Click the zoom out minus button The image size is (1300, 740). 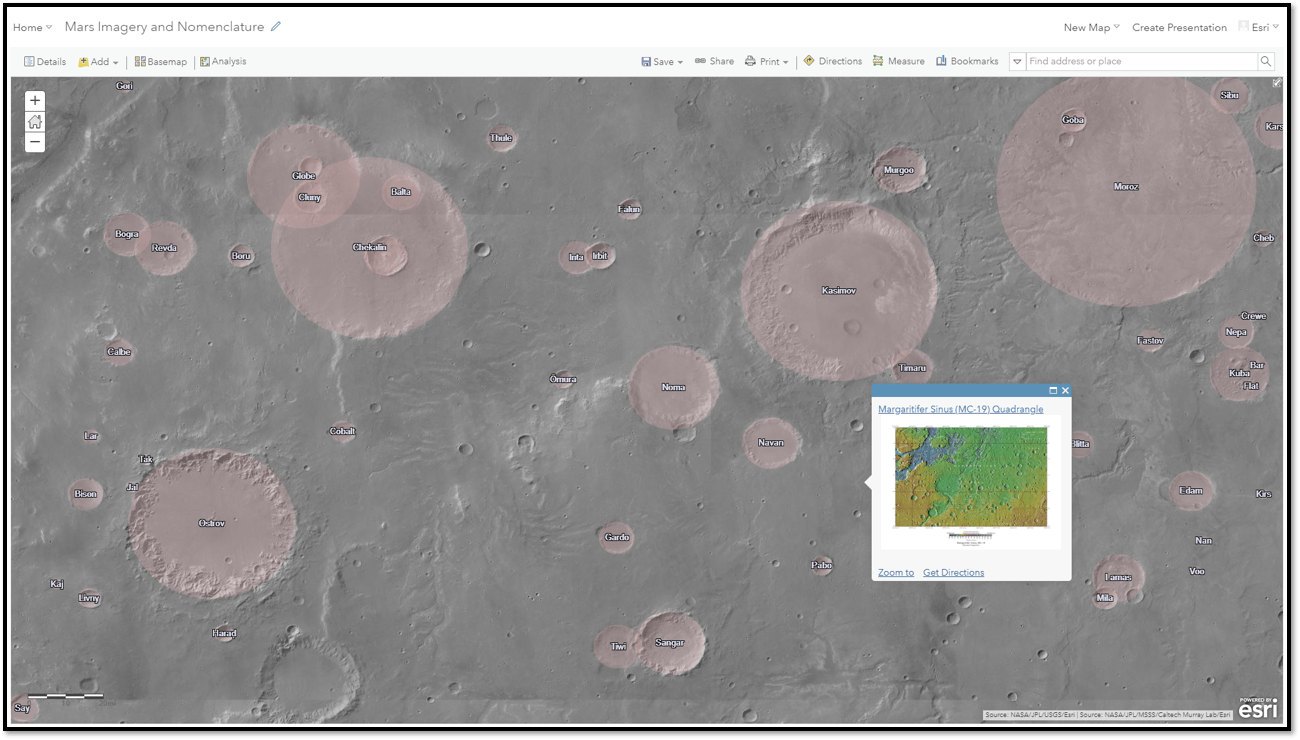(35, 142)
